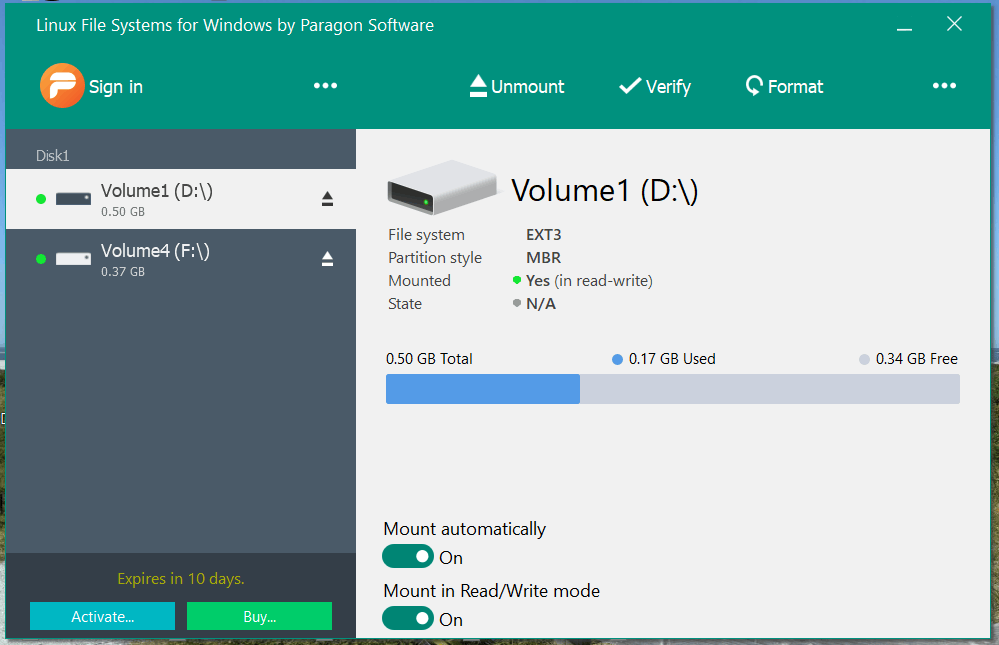
Task: Toggle Mount in Read/Write mode switch
Action: point(408,618)
